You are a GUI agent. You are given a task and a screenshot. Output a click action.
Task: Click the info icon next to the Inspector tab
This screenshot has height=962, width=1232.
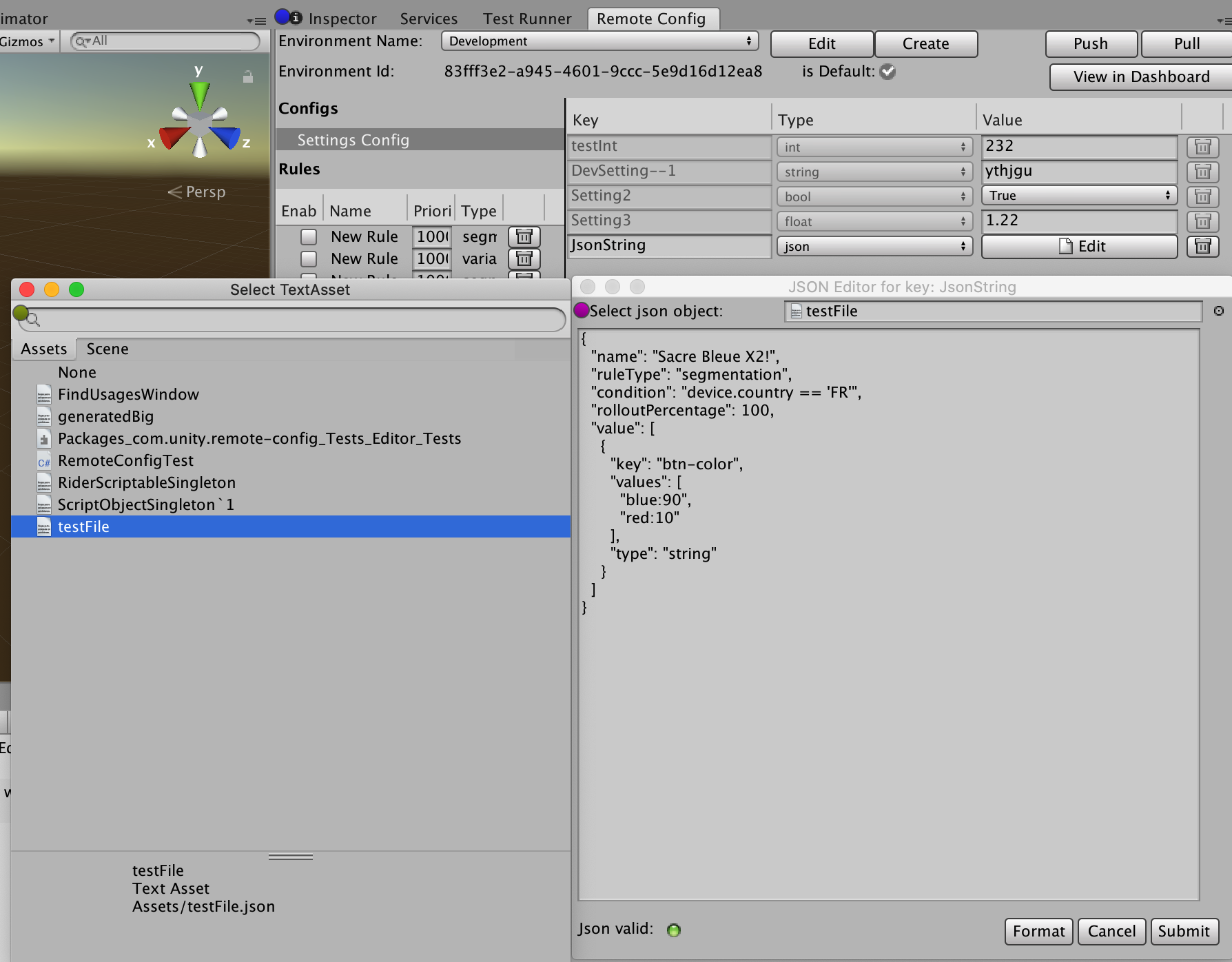coord(296,18)
